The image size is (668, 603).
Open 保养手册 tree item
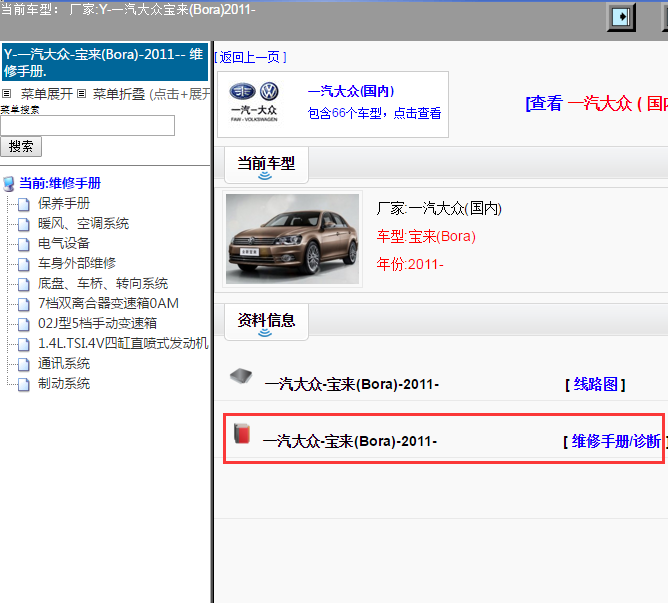click(x=64, y=203)
